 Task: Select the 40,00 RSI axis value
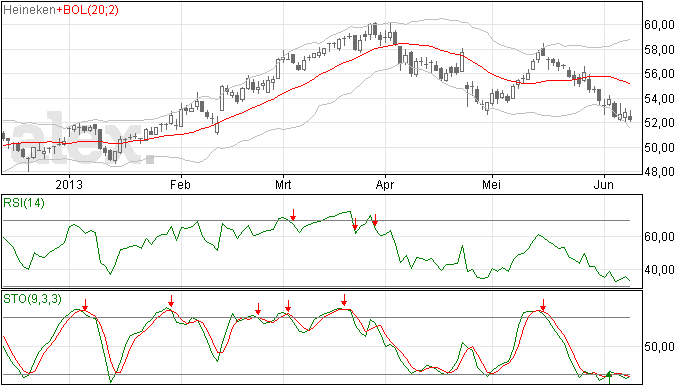(x=660, y=269)
